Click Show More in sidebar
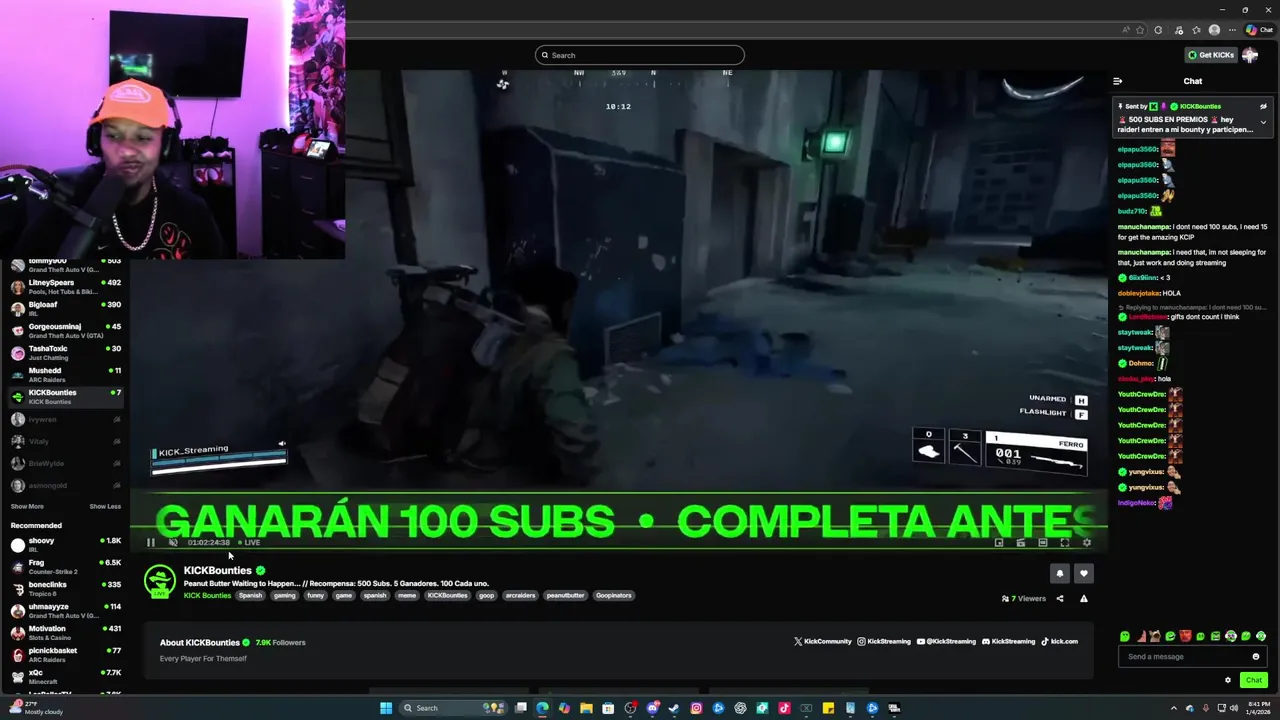 tap(27, 507)
